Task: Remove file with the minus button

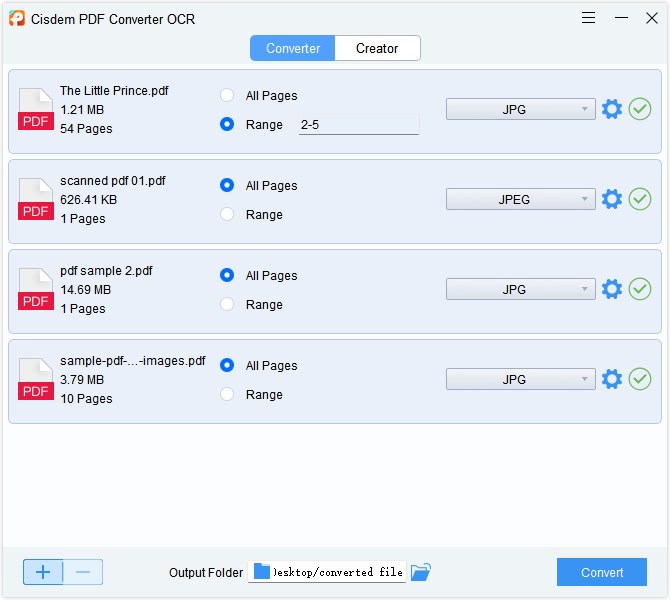Action: [x=83, y=572]
